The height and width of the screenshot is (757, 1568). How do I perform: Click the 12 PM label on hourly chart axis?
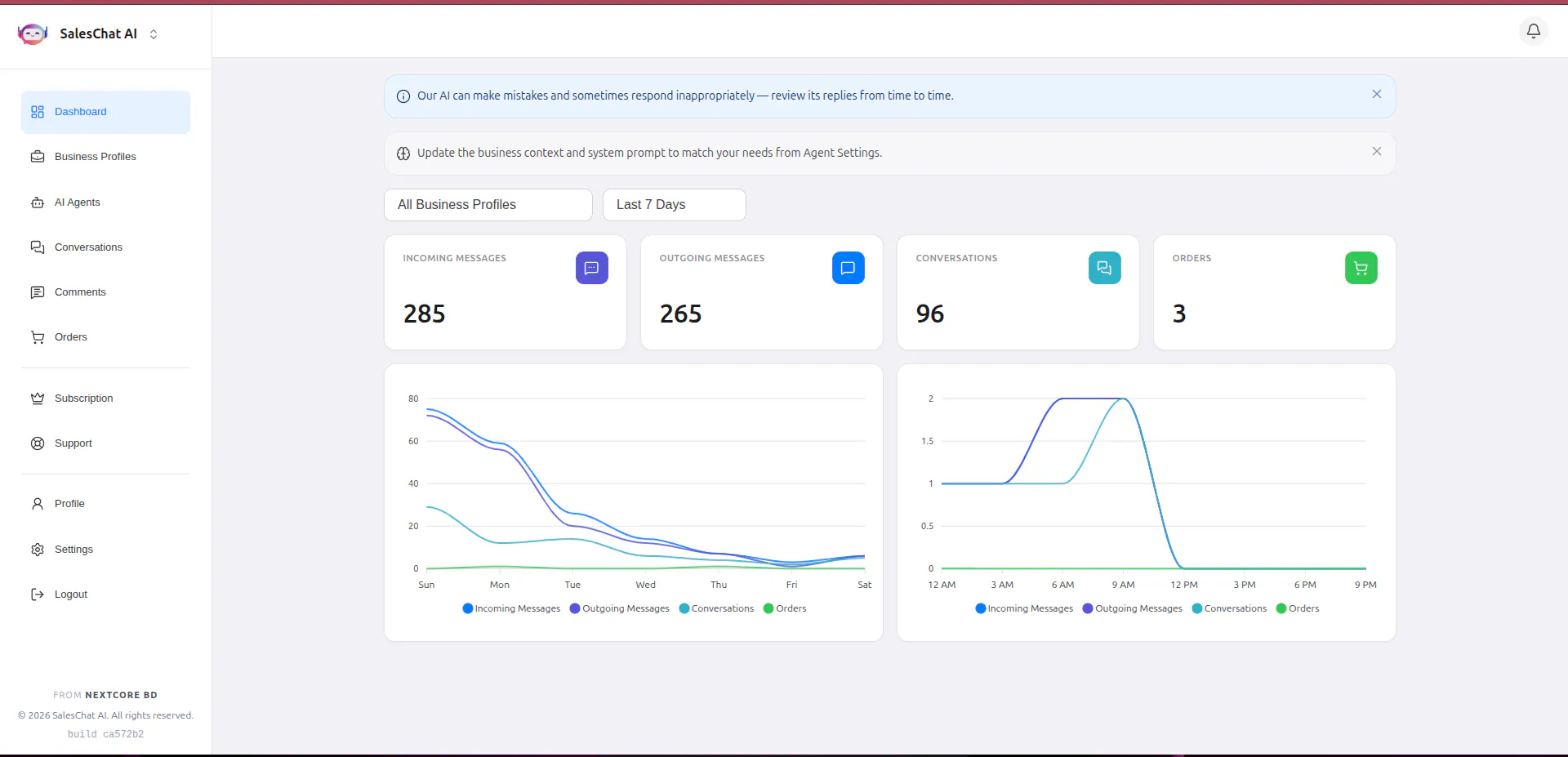1184,585
